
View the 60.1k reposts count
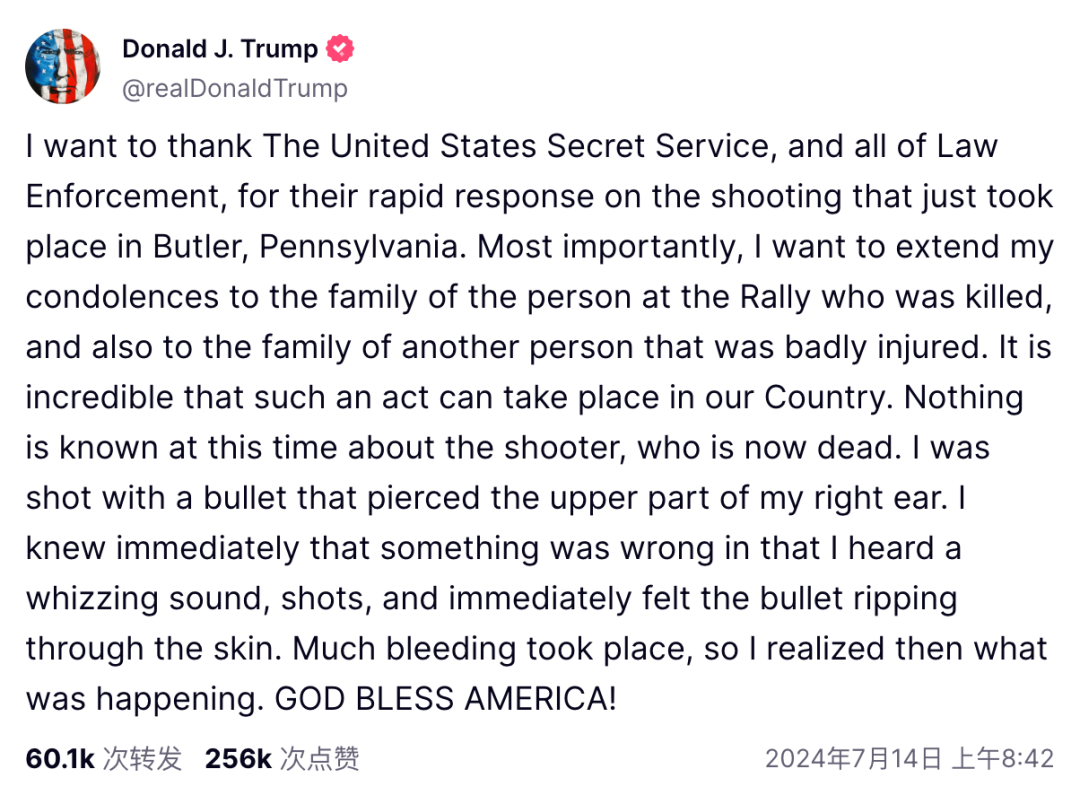tap(60, 759)
